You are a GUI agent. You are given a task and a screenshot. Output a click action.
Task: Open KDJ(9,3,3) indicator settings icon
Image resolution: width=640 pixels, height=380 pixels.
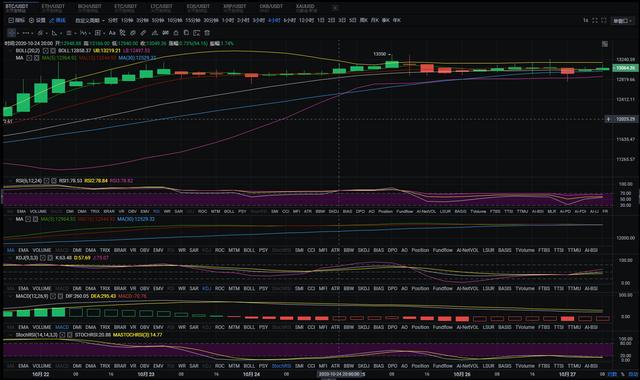[43, 258]
